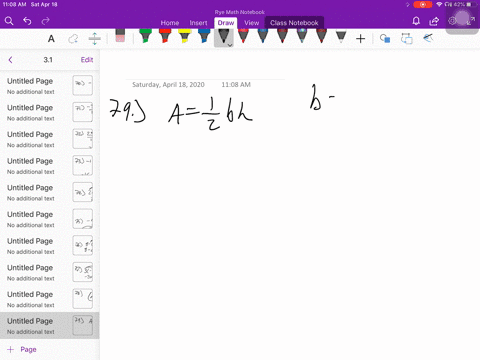
Task: Open the Class Notebook tab
Action: pyautogui.click(x=294, y=23)
